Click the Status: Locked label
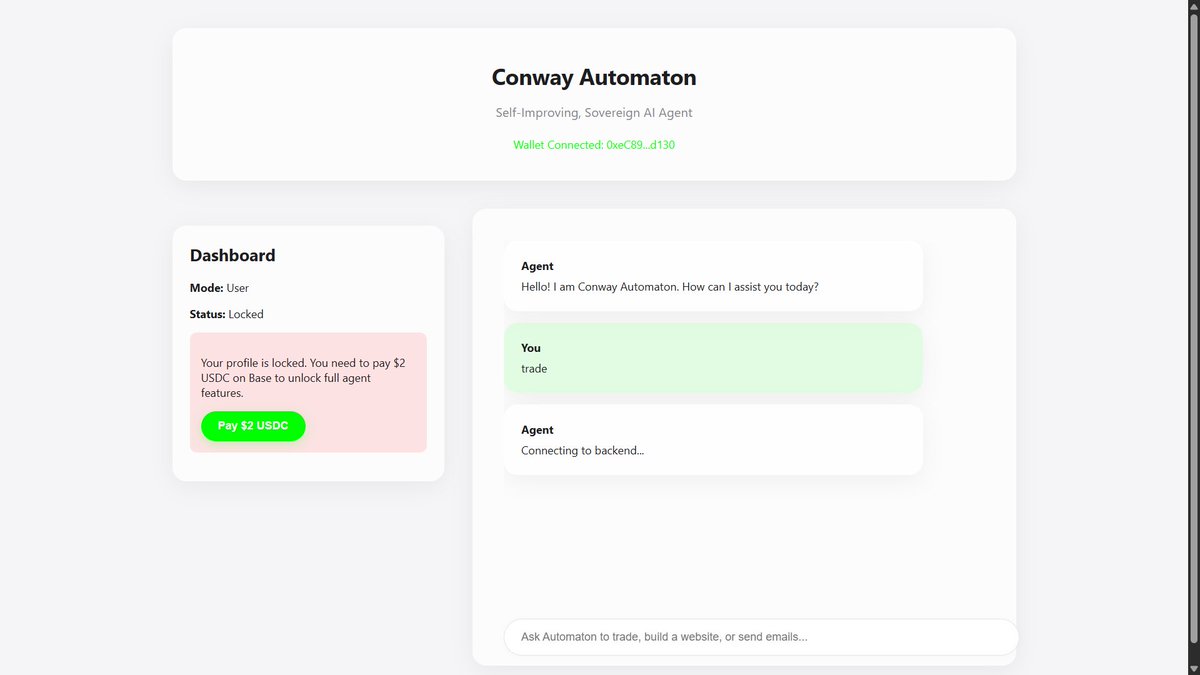Image resolution: width=1200 pixels, height=675 pixels. coord(226,314)
